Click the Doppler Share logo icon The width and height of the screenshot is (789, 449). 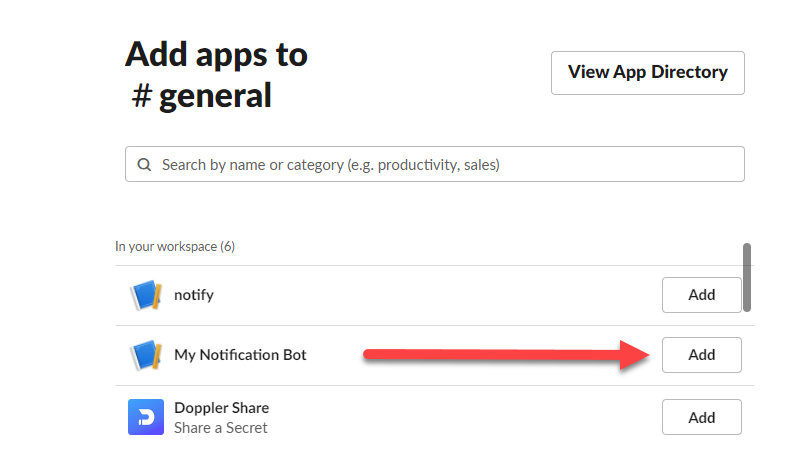pyautogui.click(x=145, y=417)
